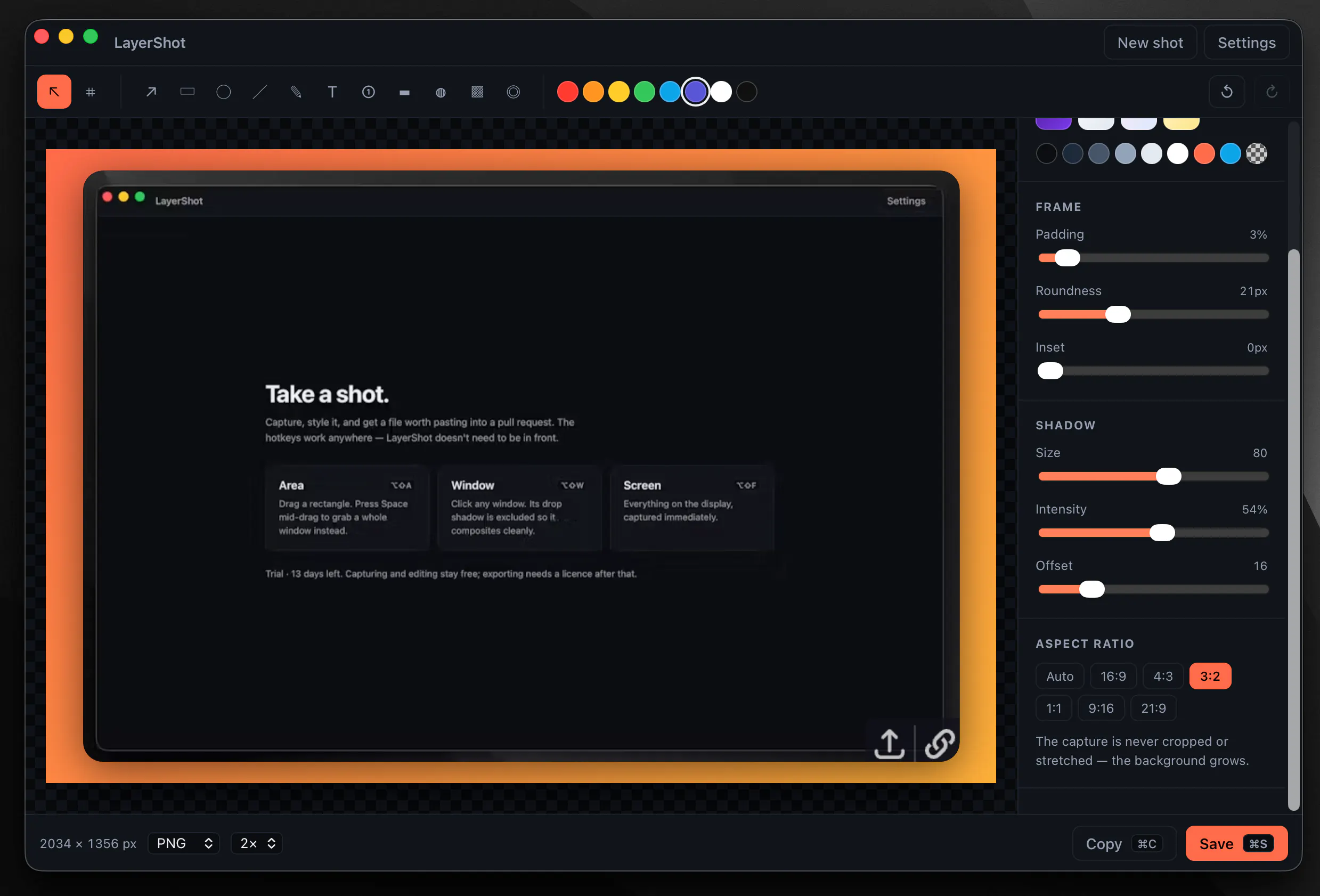This screenshot has width=1320, height=896.
Task: Set background to the slate gray swatch
Action: point(1099,153)
